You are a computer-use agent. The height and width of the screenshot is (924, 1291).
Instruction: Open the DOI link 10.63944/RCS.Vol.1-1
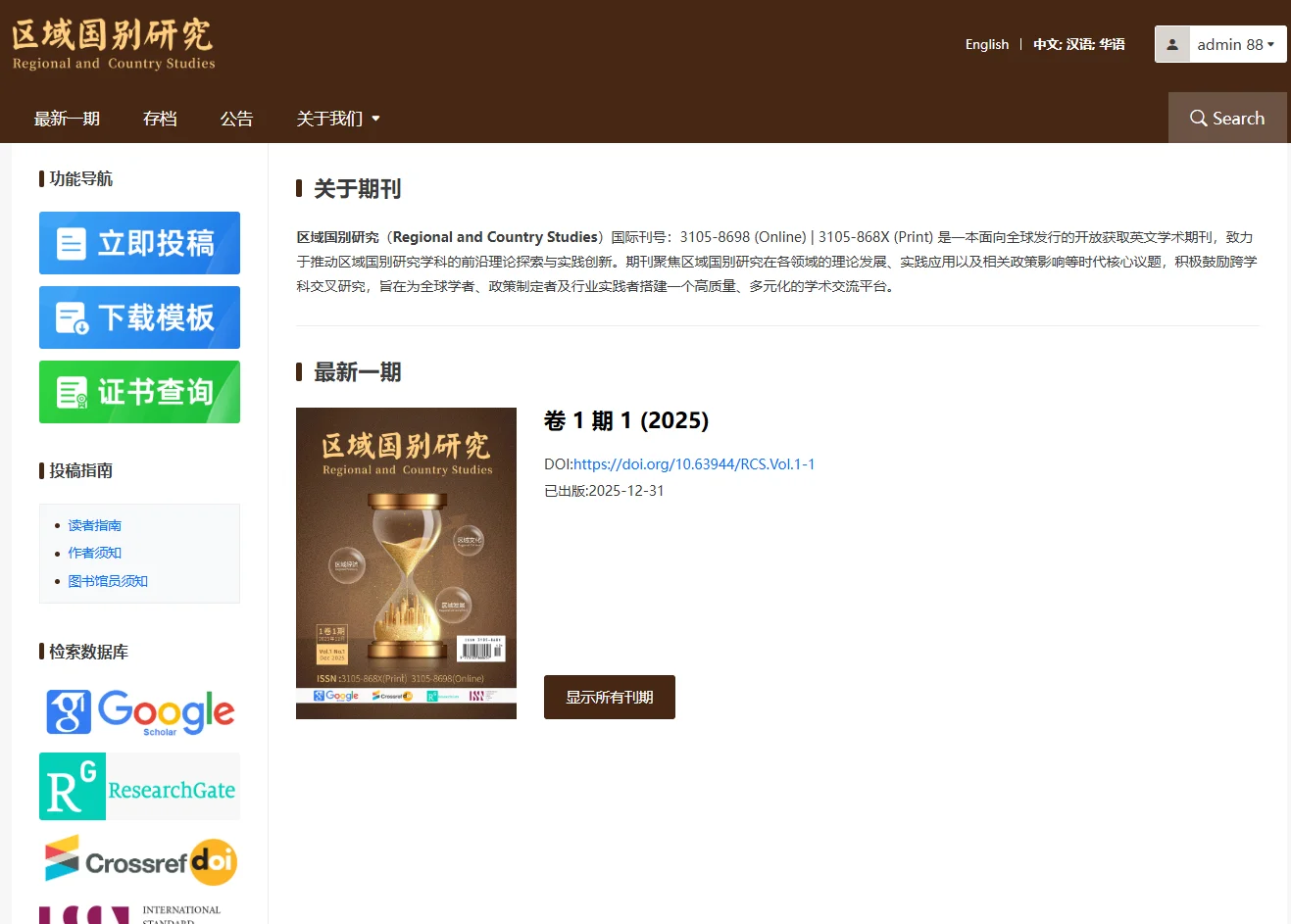tap(694, 463)
